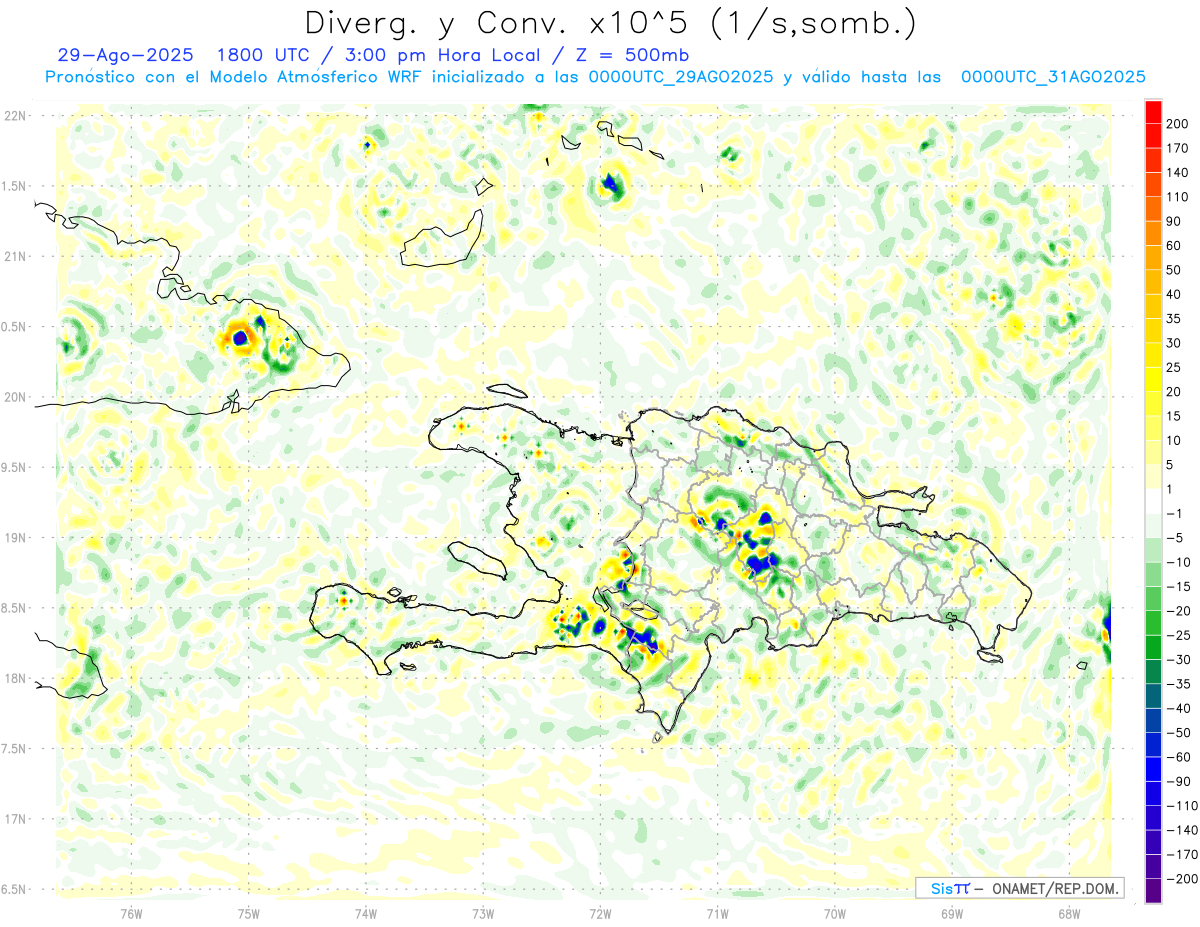This screenshot has height=927, width=1200.
Task: Click the pale yellow segment between 1 and 5
Action: coord(1153,476)
